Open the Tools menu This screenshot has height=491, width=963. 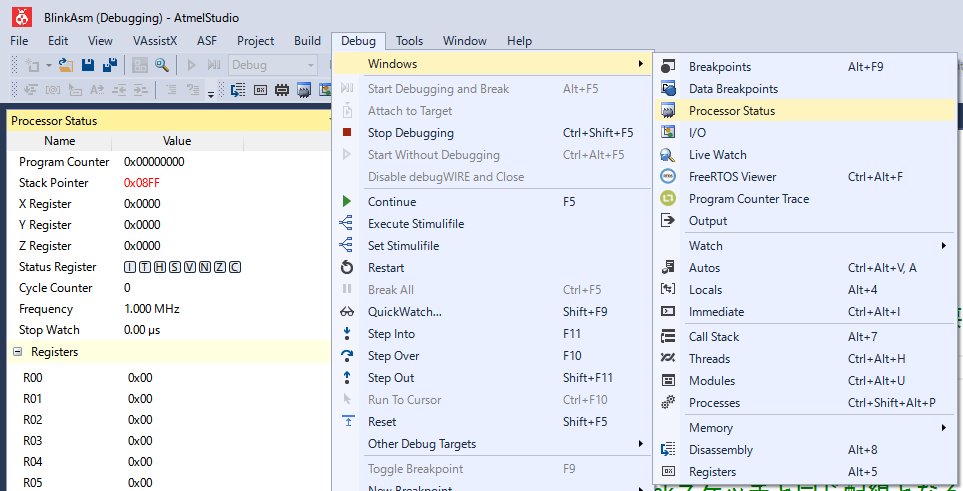[410, 41]
